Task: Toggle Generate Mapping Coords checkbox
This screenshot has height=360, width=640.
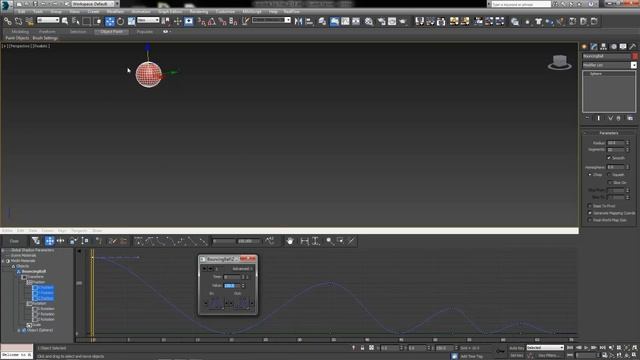Action: pos(590,213)
